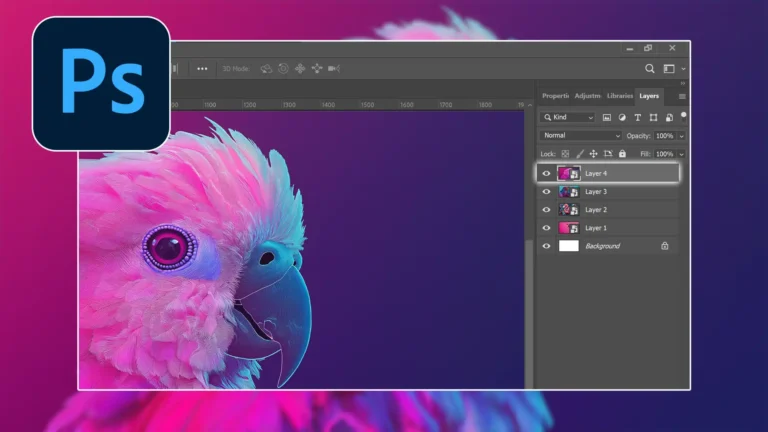This screenshot has height=432, width=768.
Task: Open the search magnifier in options bar
Action: pos(649,69)
